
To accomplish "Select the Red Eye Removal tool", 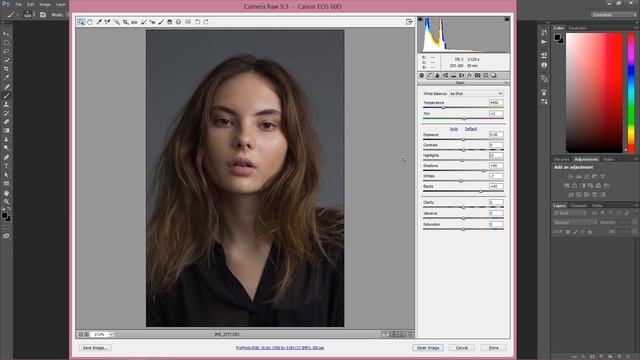I will pyautogui.click(x=152, y=22).
